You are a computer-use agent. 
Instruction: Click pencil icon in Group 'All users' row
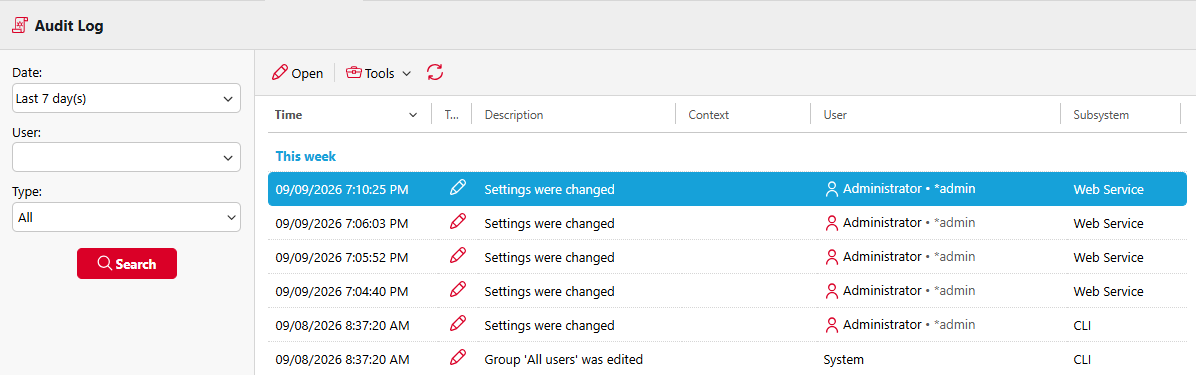[458, 357]
